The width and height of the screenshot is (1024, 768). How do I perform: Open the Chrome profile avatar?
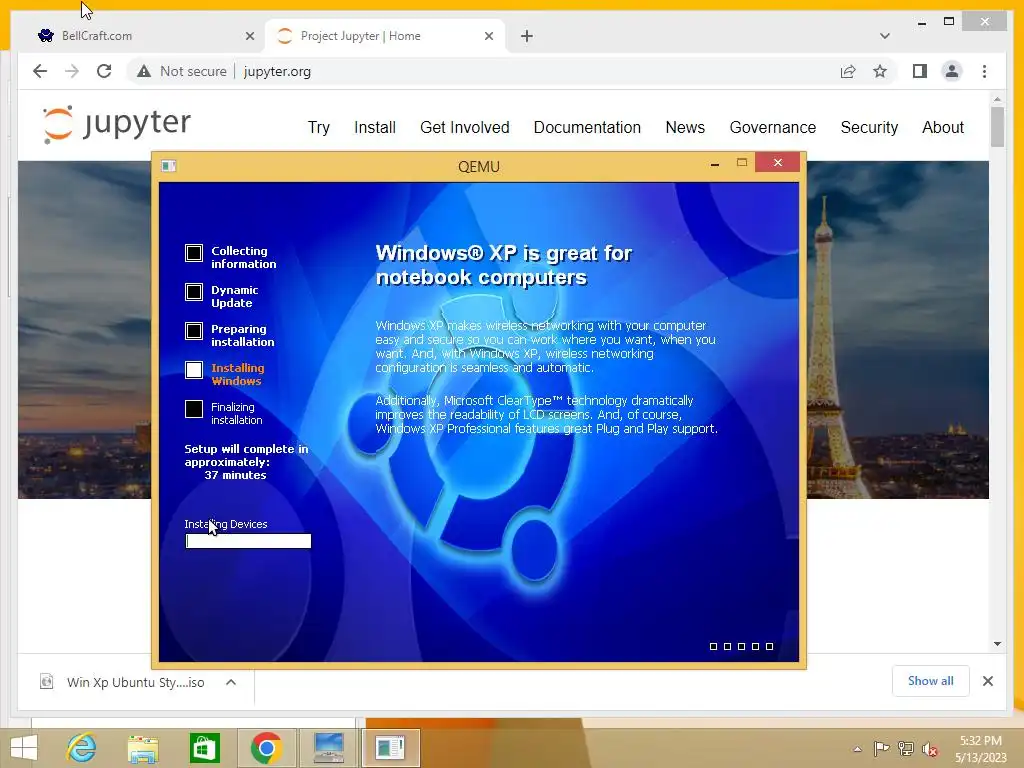click(x=952, y=71)
